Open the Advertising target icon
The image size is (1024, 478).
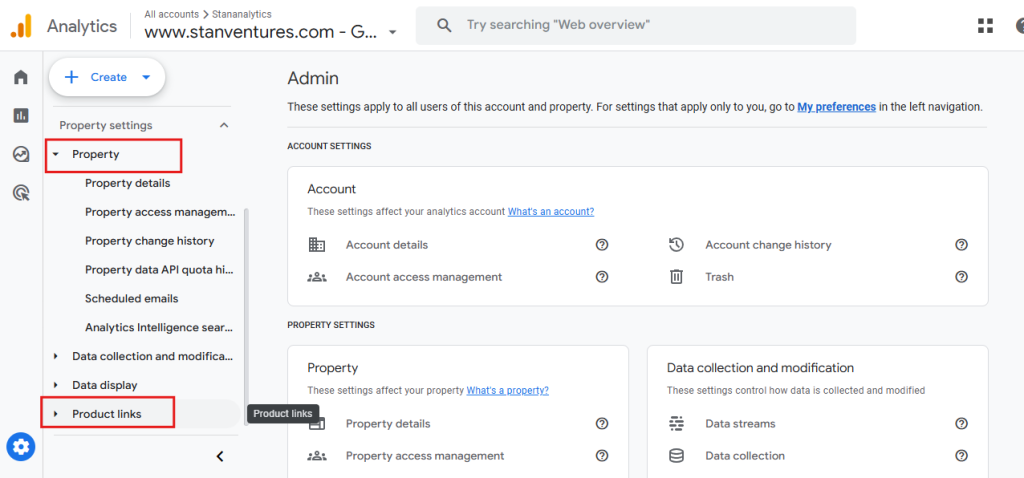tap(21, 193)
